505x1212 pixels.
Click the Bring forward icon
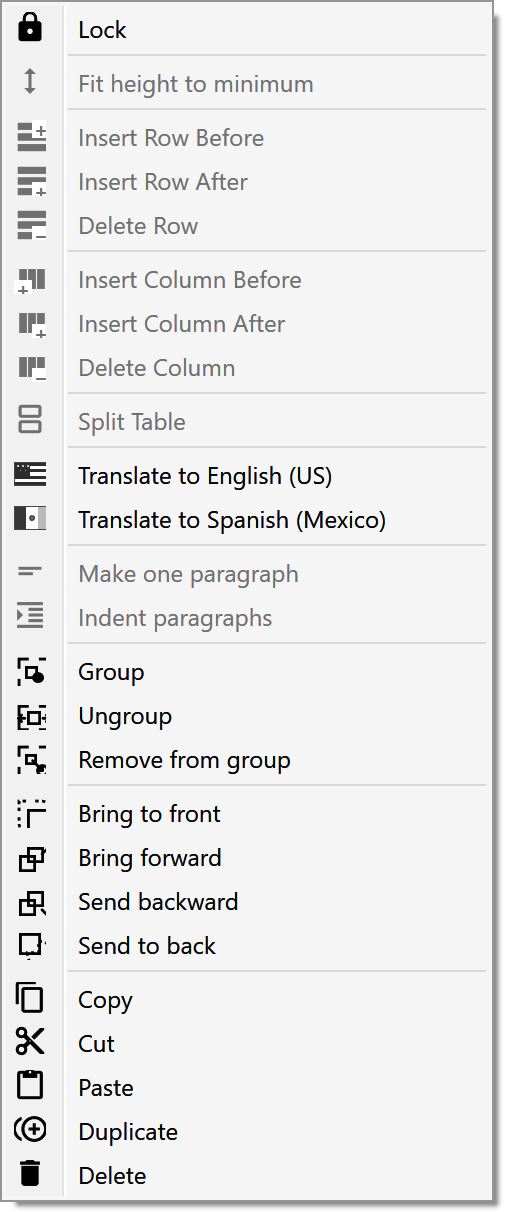pyautogui.click(x=31, y=858)
